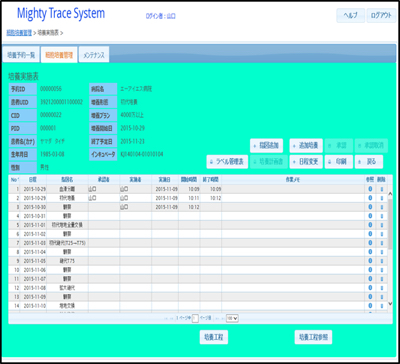Go to the first page of the table pager
400x364 pixels.
[x=166, y=318]
